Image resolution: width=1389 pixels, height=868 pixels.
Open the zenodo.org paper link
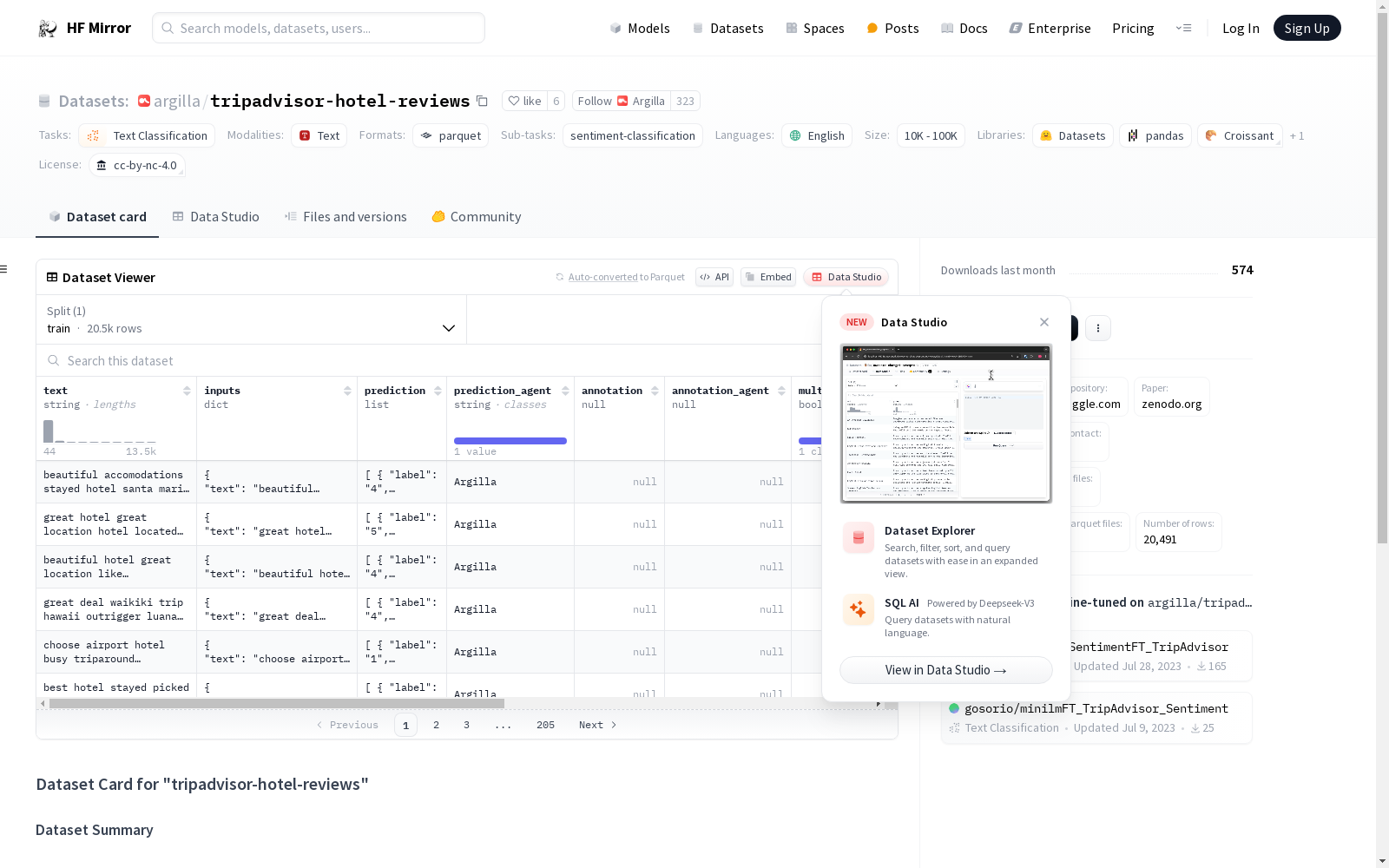coord(1172,397)
